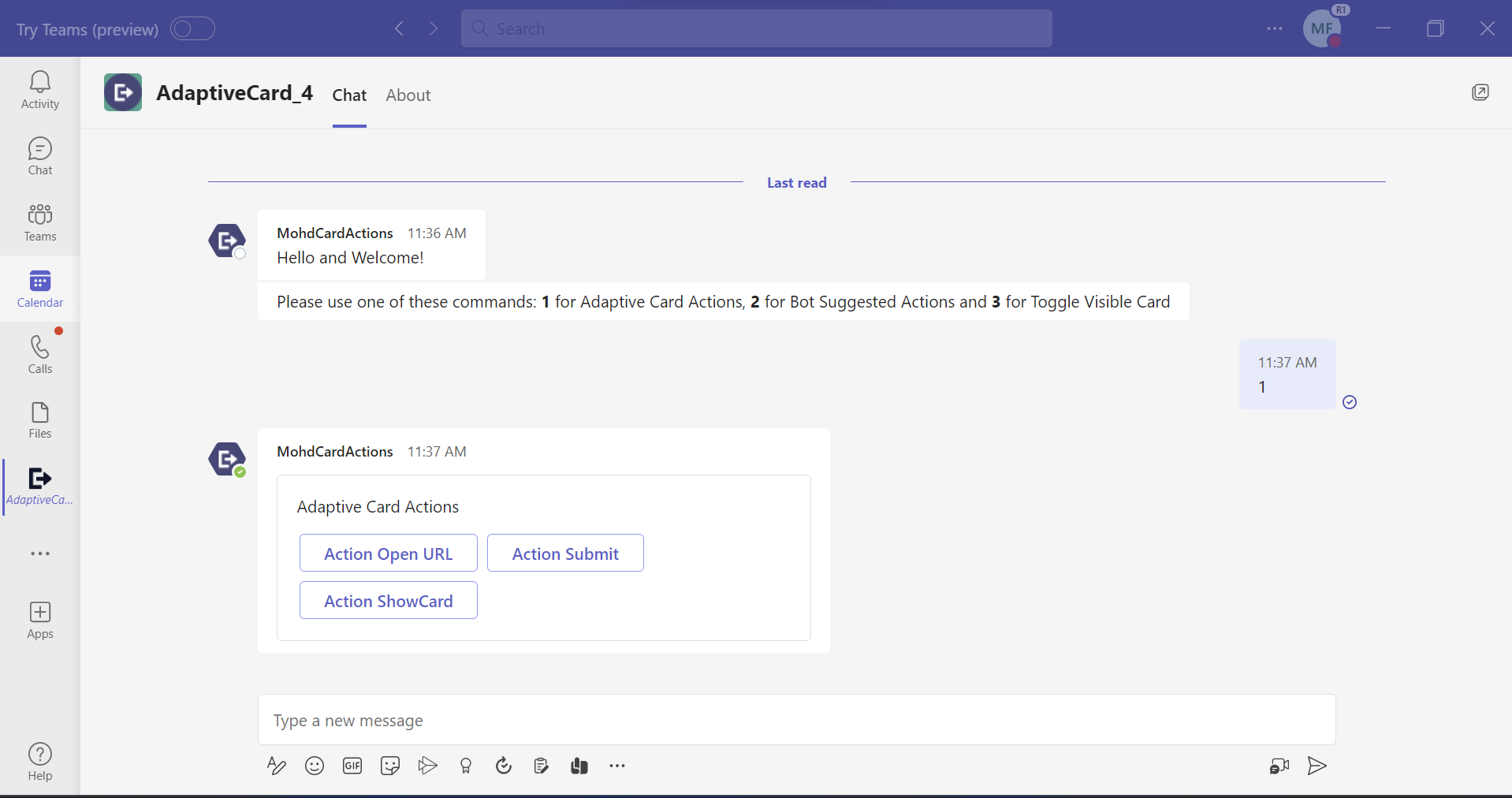Open Chat in the sidebar
This screenshot has height=798, width=1512.
40,156
